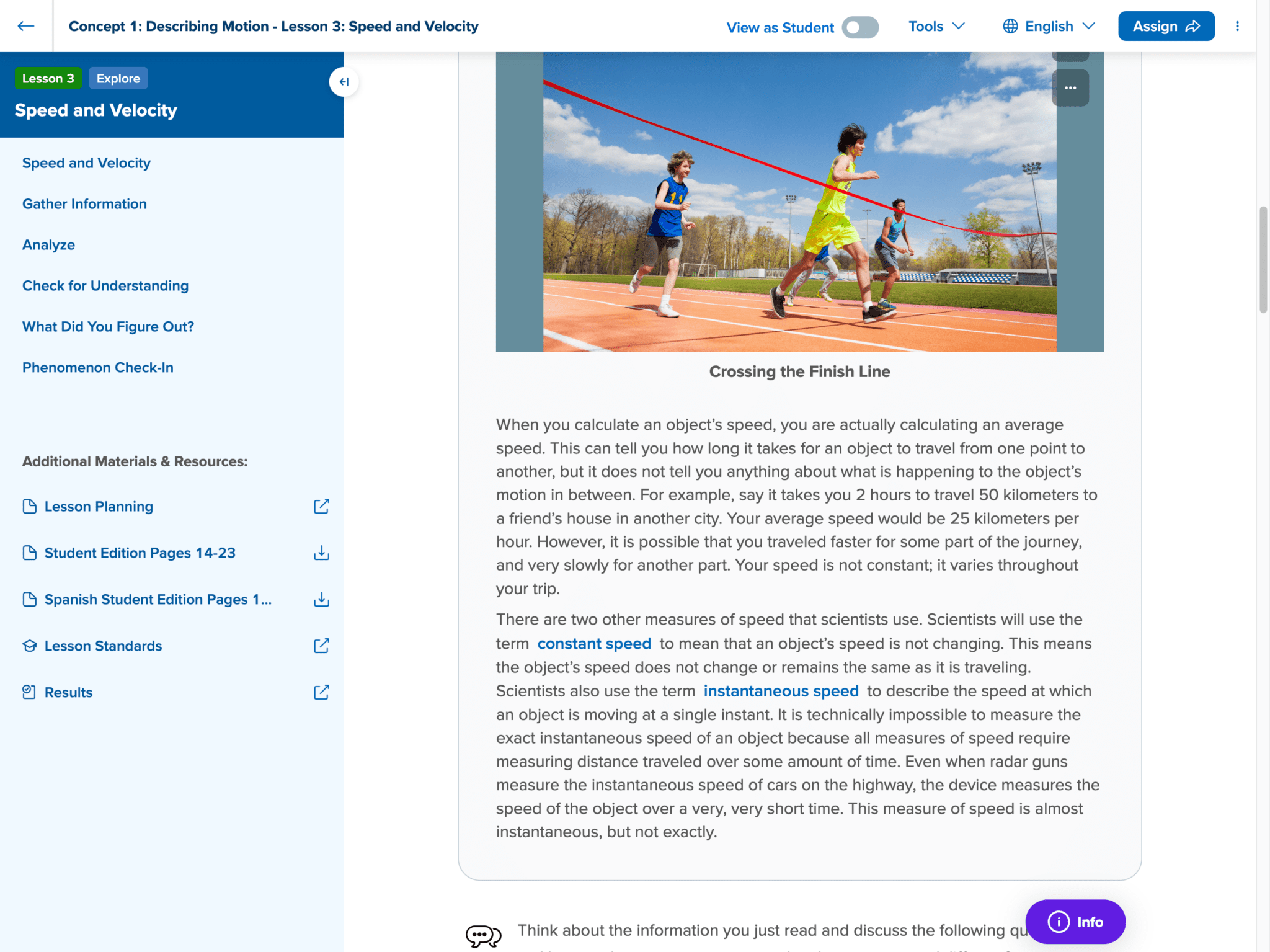Download Student Edition Pages 14-23
1270x952 pixels.
click(x=321, y=553)
